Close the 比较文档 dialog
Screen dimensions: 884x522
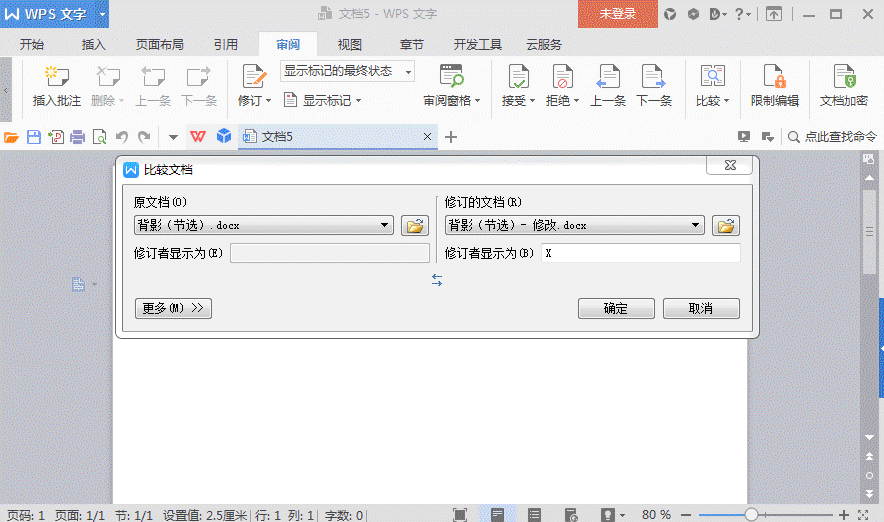[730, 165]
